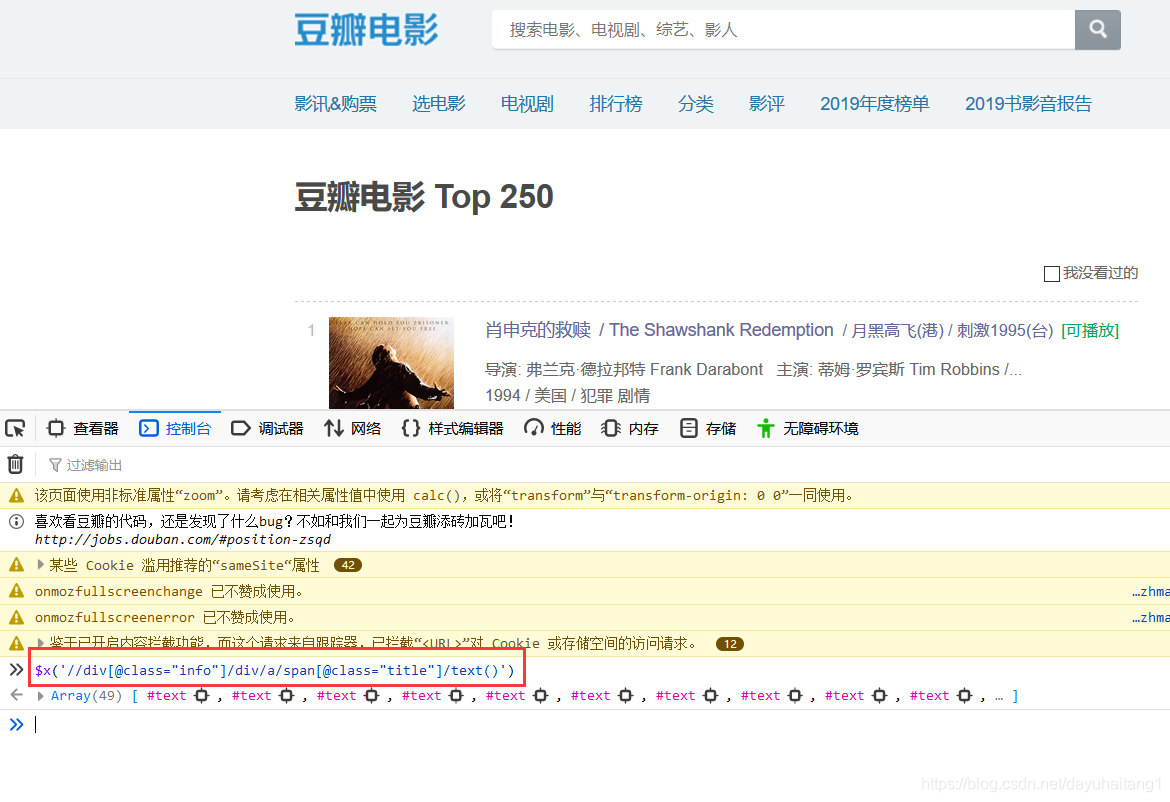
Task: Click the zoom warning triangle icon
Action: click(x=16, y=495)
